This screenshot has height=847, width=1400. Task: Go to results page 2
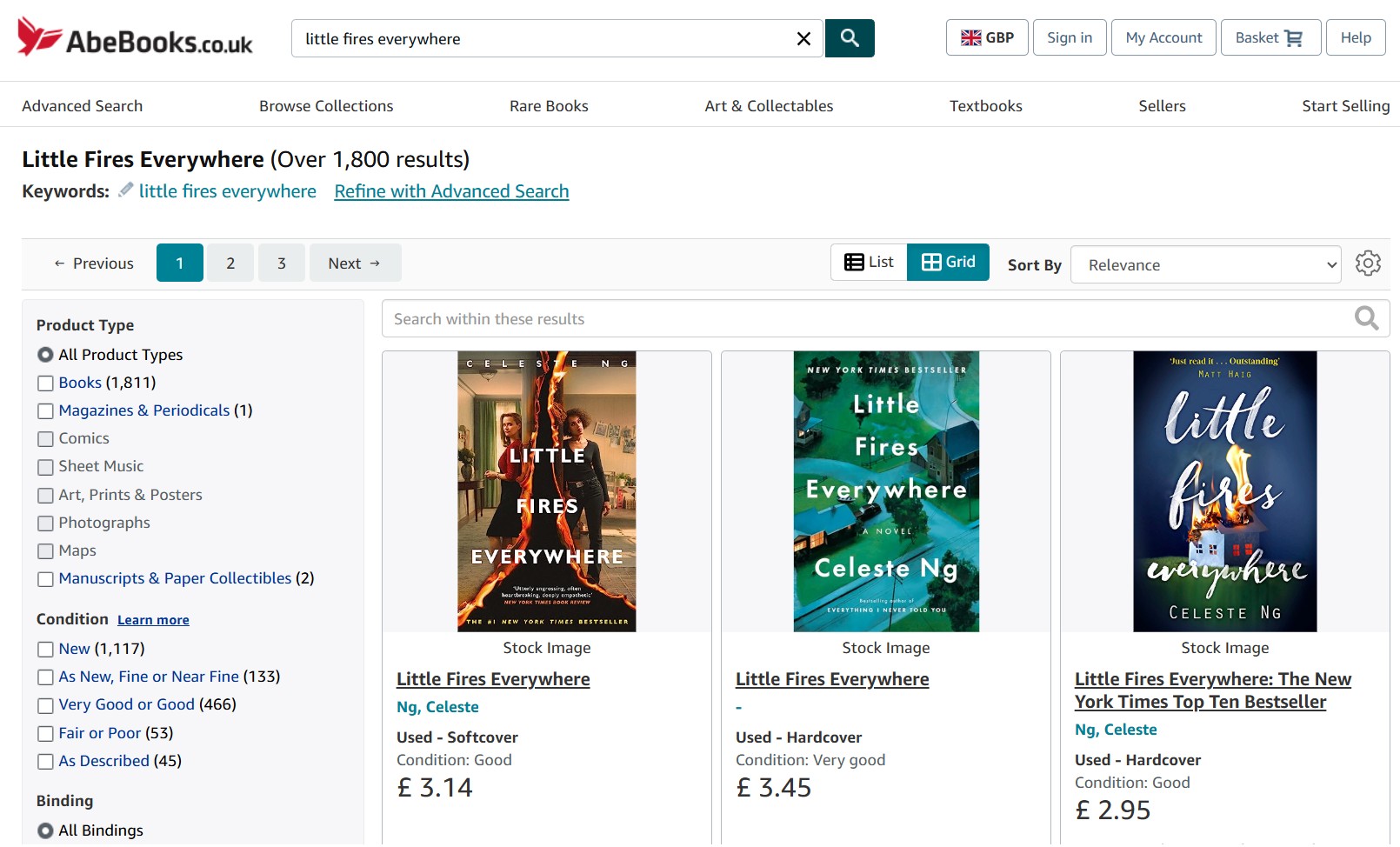230,263
